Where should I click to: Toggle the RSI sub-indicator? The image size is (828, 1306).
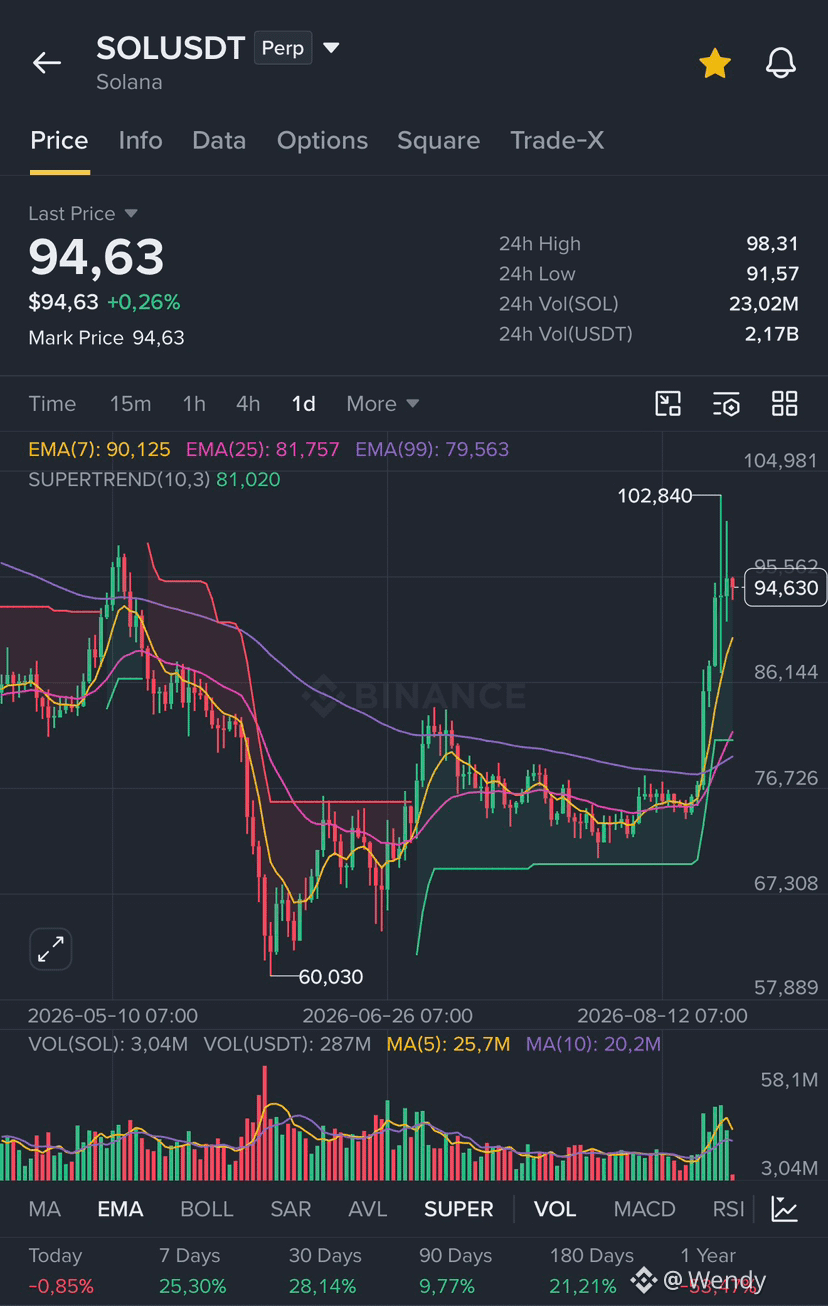[728, 1209]
